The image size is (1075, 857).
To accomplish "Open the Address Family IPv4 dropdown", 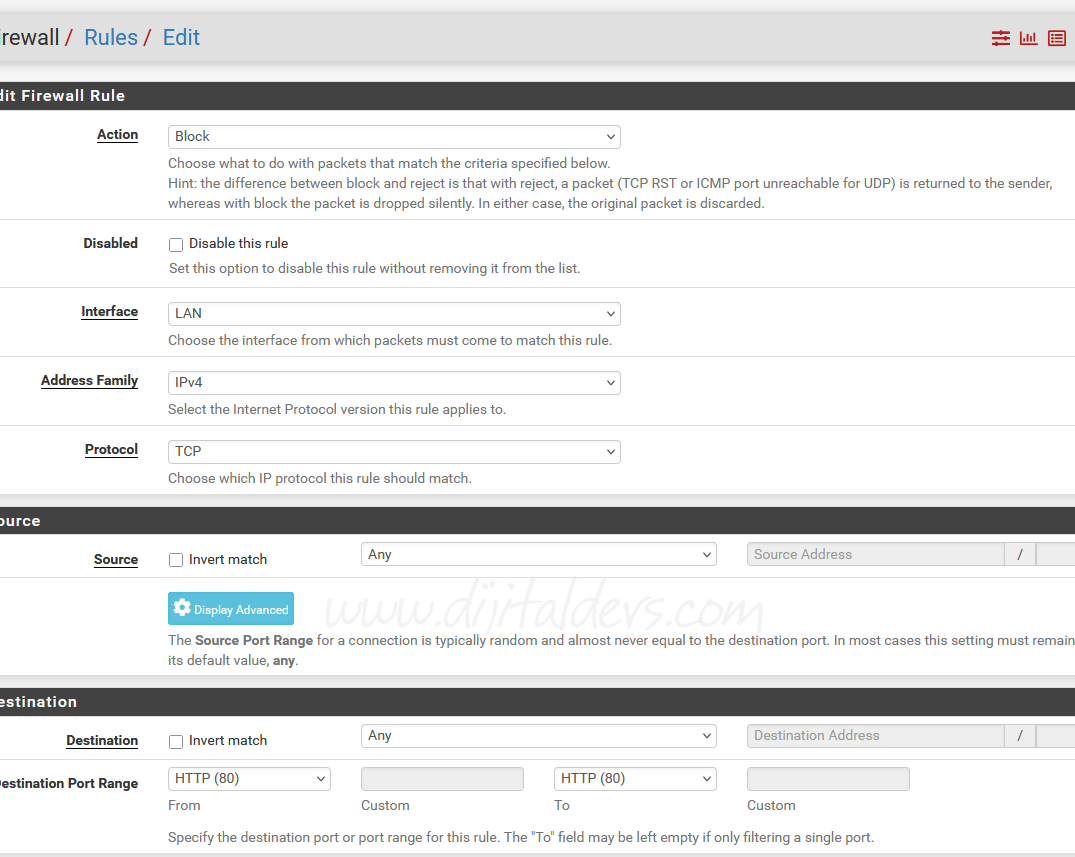I will (x=394, y=383).
